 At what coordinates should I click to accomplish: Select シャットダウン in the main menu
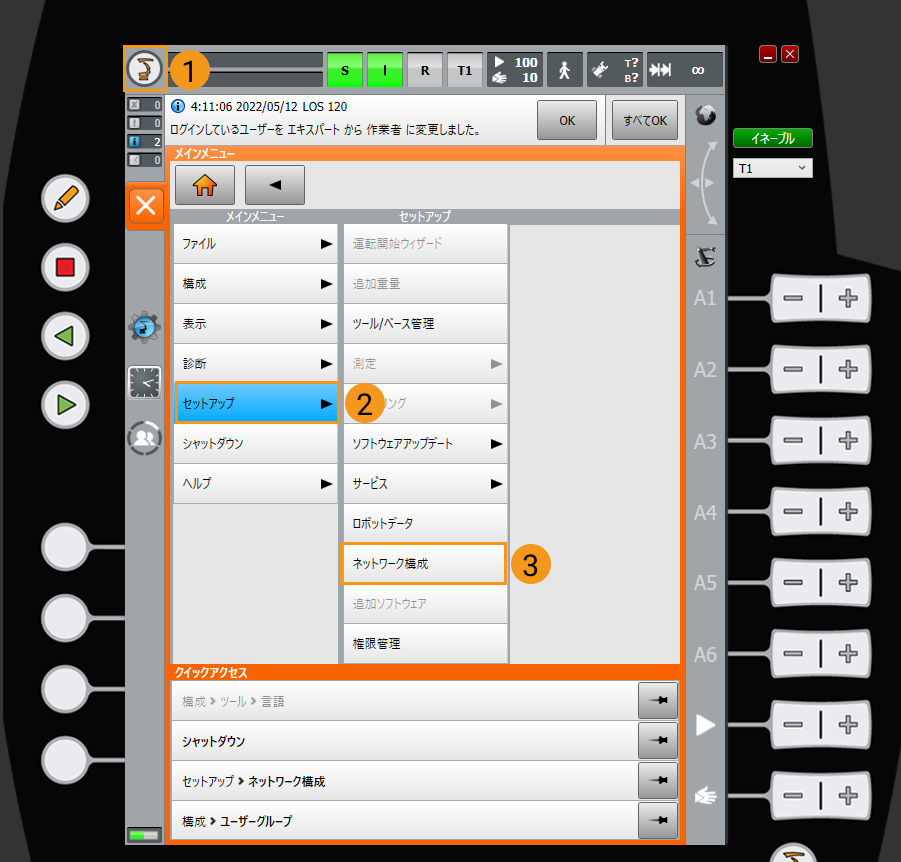click(x=255, y=444)
